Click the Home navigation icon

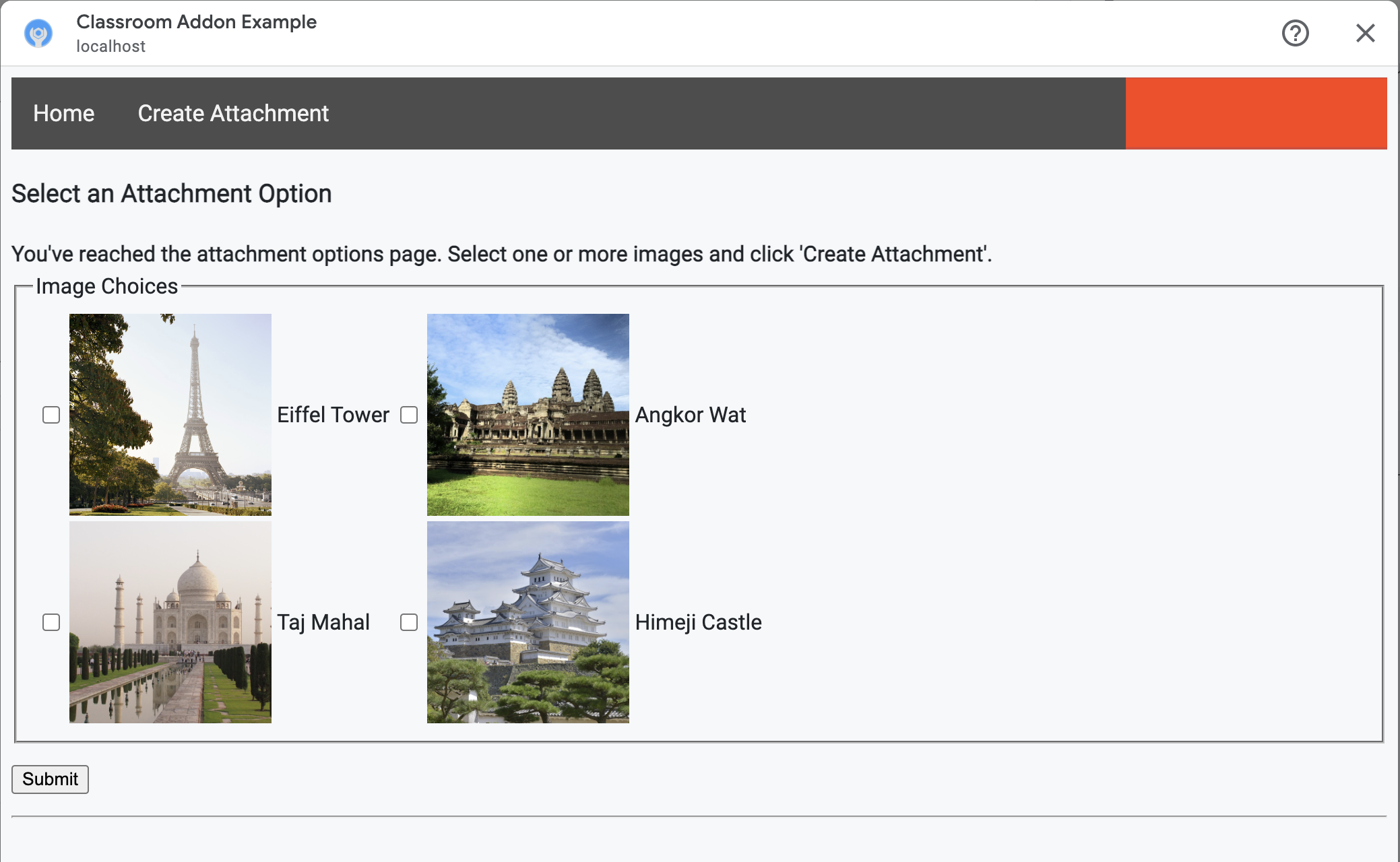pos(64,113)
